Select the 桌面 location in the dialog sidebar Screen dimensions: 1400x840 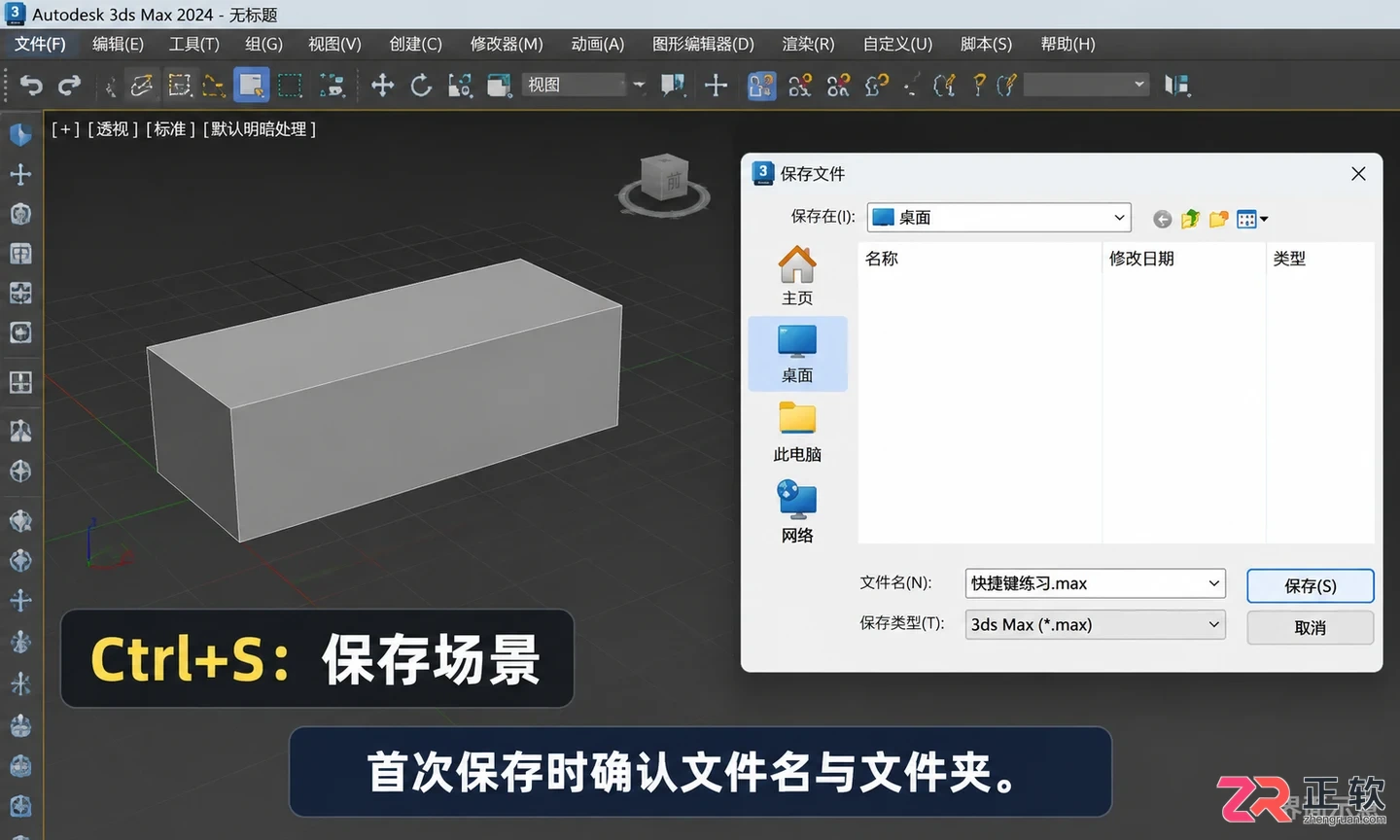(797, 354)
